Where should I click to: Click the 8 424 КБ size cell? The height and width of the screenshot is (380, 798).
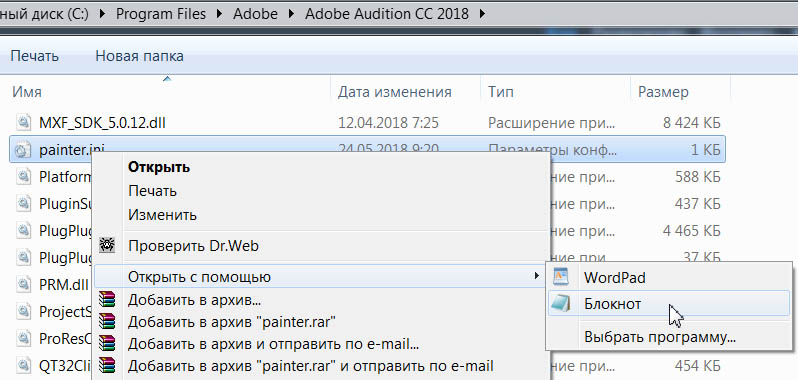692,123
